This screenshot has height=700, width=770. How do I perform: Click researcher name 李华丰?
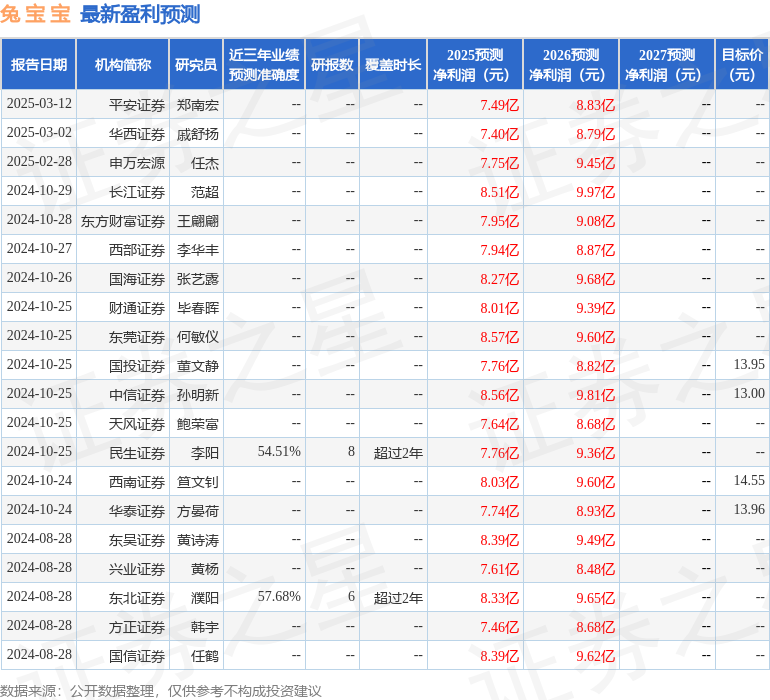click(197, 250)
